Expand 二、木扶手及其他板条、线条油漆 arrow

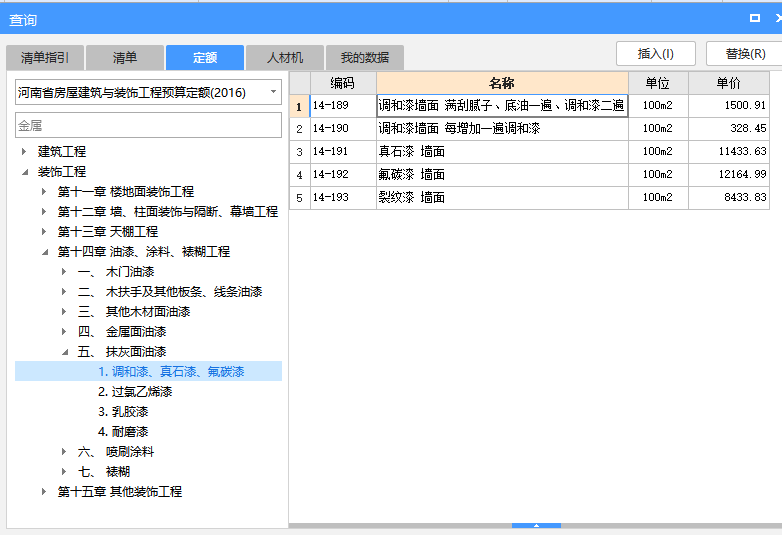point(63,292)
